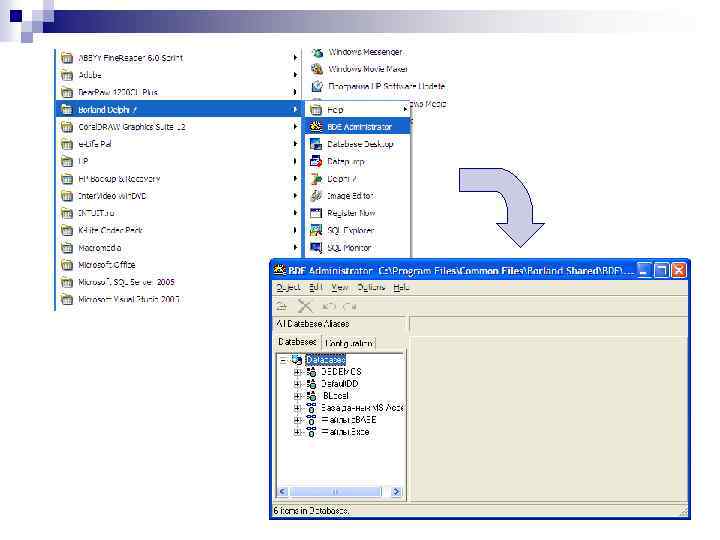The width and height of the screenshot is (720, 540).
Task: Open the INTUIT.ru program group
Action: coord(178,213)
